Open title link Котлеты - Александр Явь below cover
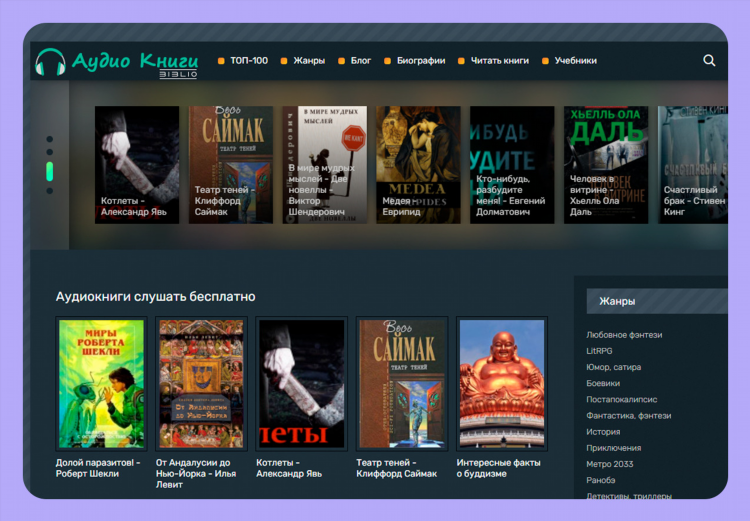 tap(289, 468)
